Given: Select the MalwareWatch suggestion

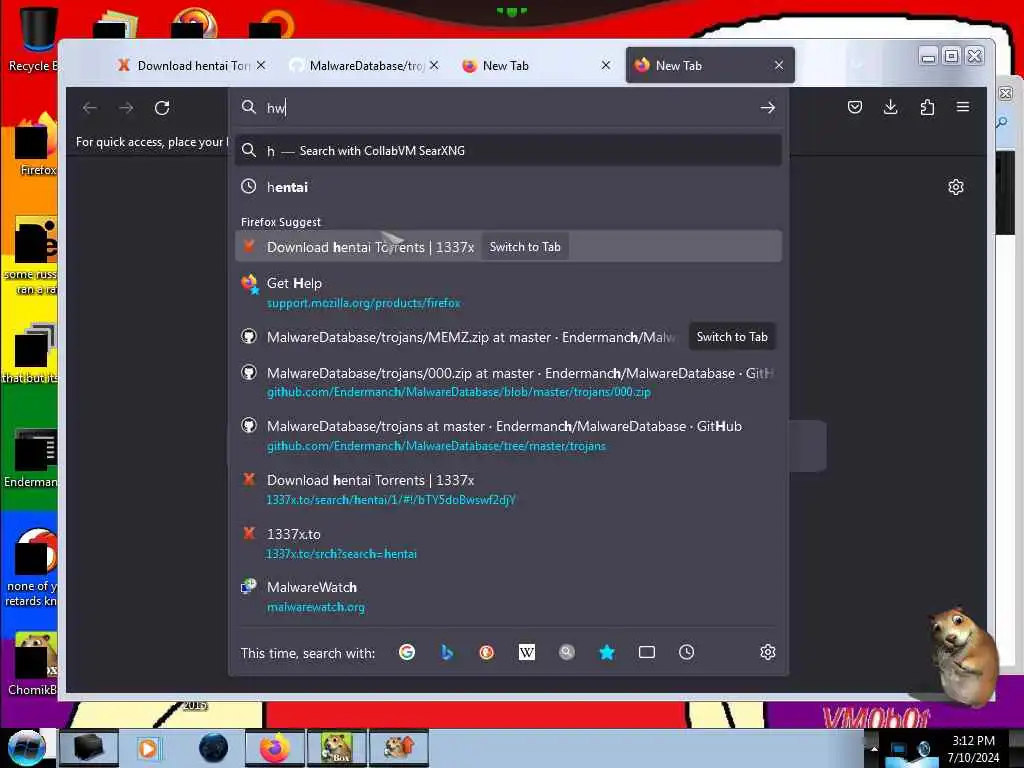Looking at the screenshot, I should pyautogui.click(x=312, y=587).
